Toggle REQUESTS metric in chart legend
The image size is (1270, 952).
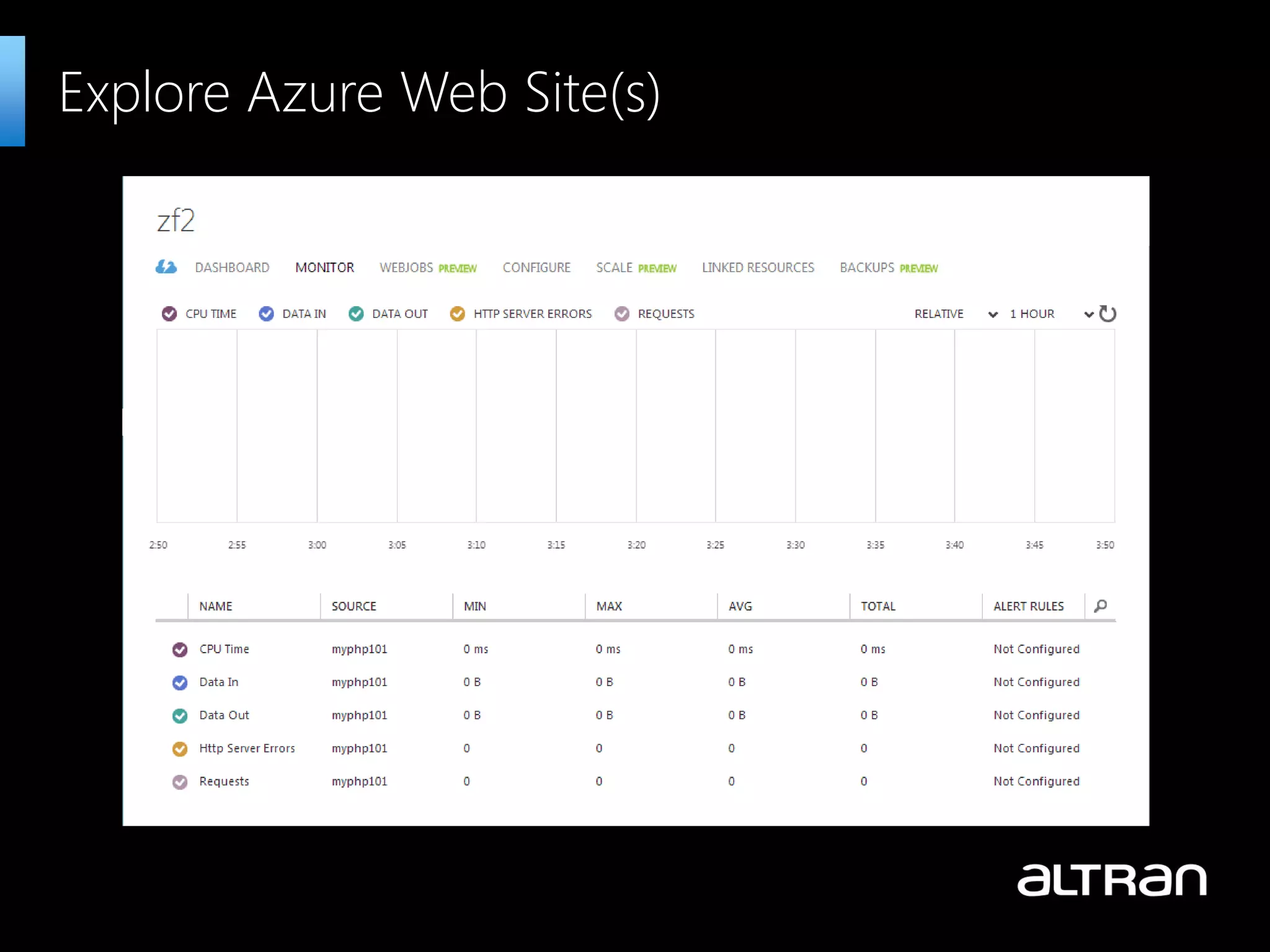point(622,314)
